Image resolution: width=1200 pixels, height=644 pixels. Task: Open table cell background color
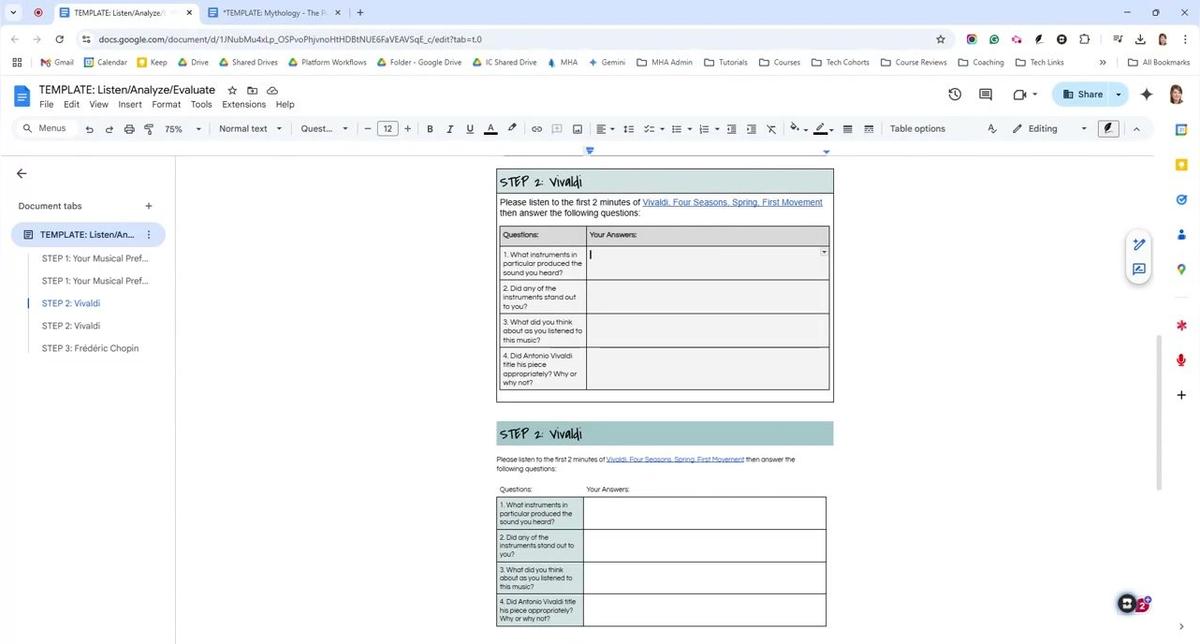pos(798,129)
